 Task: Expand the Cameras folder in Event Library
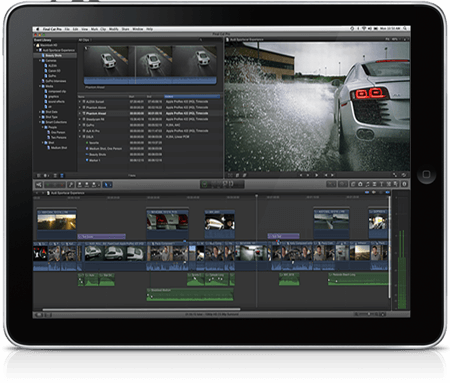(40, 61)
